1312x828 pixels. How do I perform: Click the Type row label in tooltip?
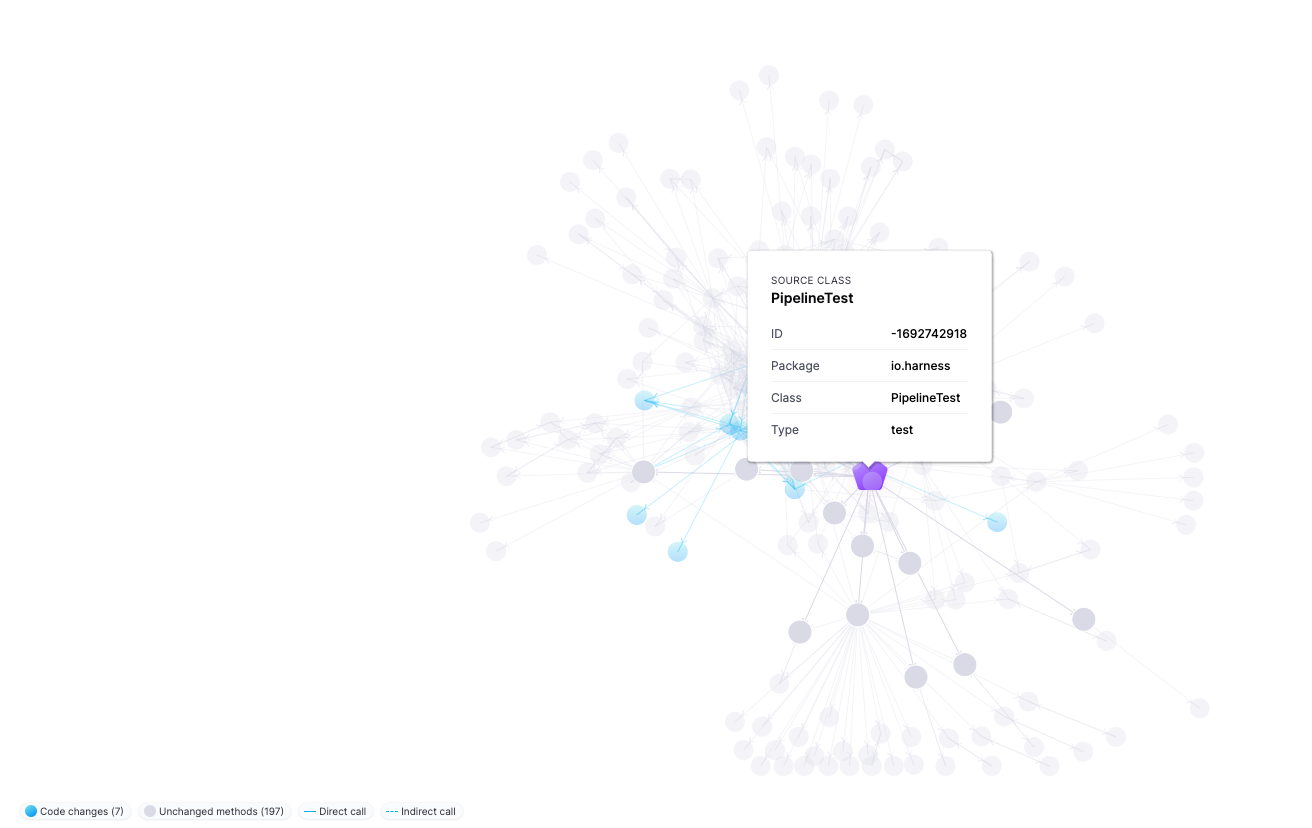[785, 430]
